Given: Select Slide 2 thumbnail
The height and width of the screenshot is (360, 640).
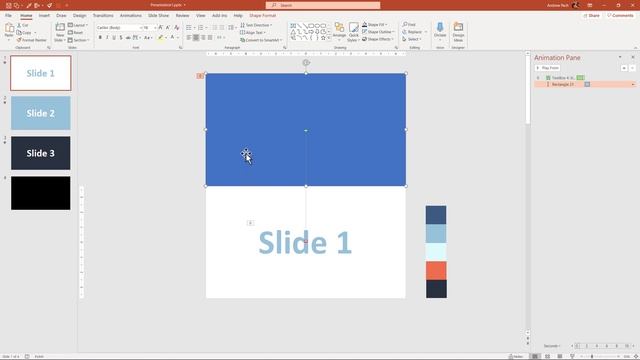Looking at the screenshot, I should pyautogui.click(x=40, y=113).
